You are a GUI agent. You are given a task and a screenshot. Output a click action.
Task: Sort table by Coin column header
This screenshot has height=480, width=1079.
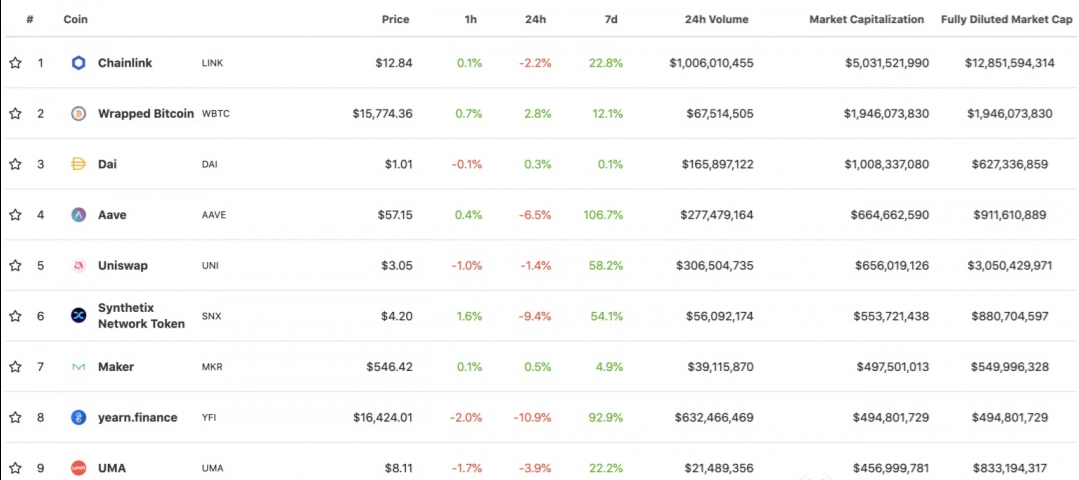point(76,19)
